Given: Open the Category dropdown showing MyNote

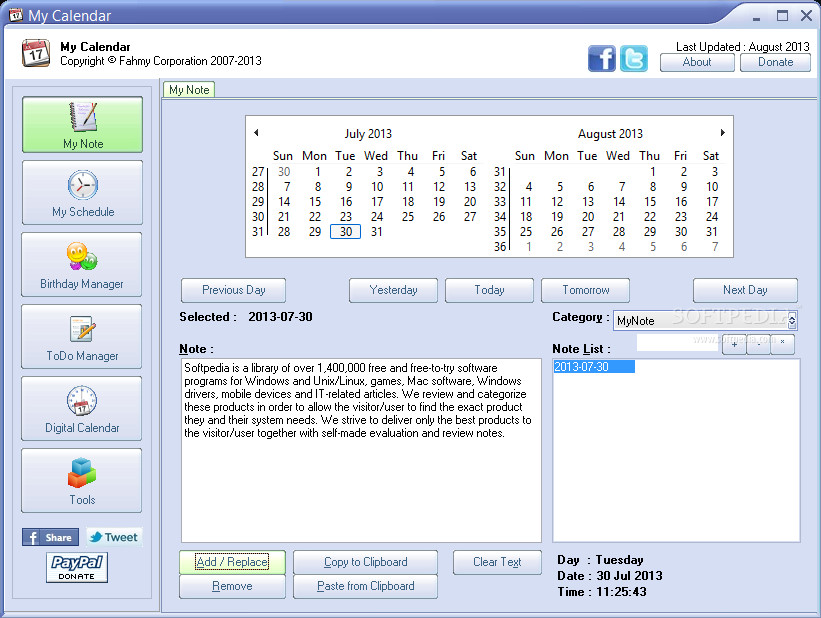Looking at the screenshot, I should tap(705, 320).
